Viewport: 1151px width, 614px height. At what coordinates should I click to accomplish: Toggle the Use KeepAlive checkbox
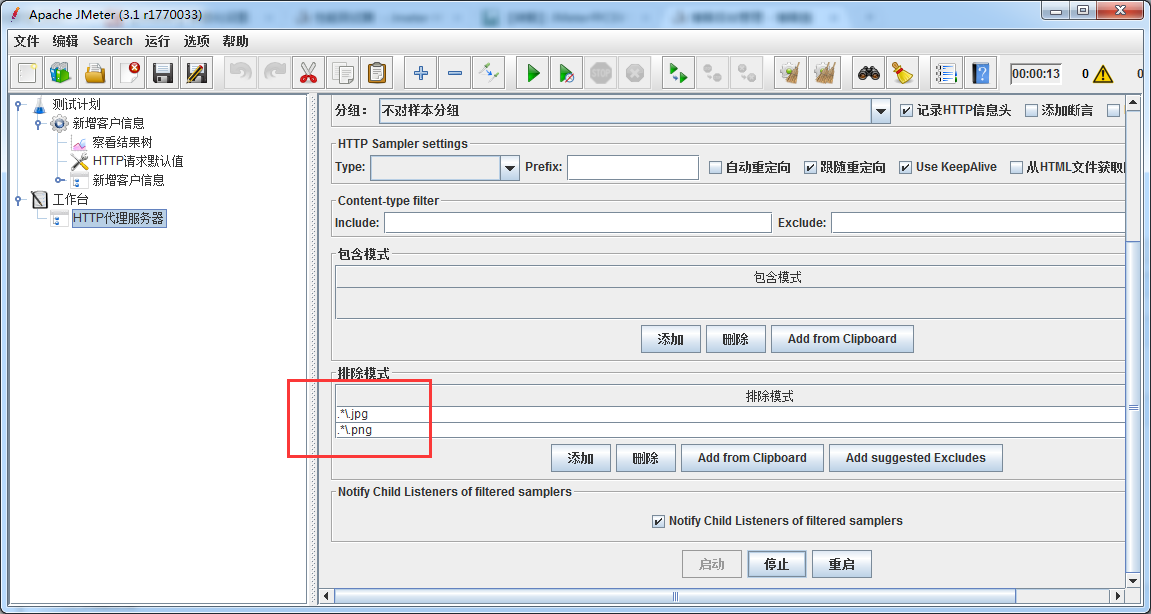pos(905,168)
